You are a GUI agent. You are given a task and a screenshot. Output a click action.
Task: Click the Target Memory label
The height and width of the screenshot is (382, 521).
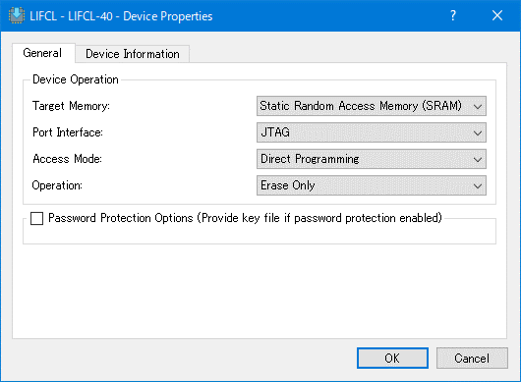pyautogui.click(x=71, y=106)
